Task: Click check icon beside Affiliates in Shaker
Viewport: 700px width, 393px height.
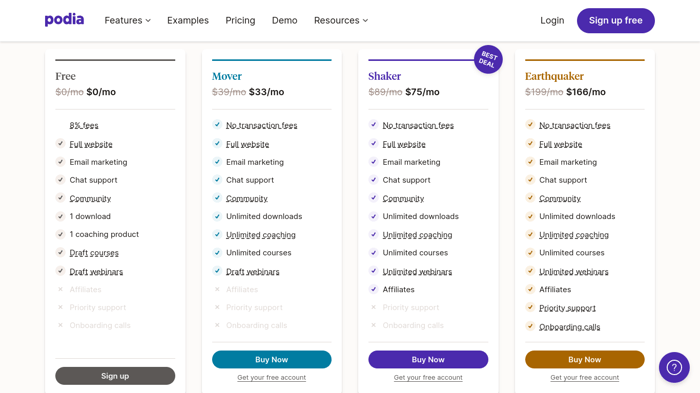Action: (x=374, y=289)
